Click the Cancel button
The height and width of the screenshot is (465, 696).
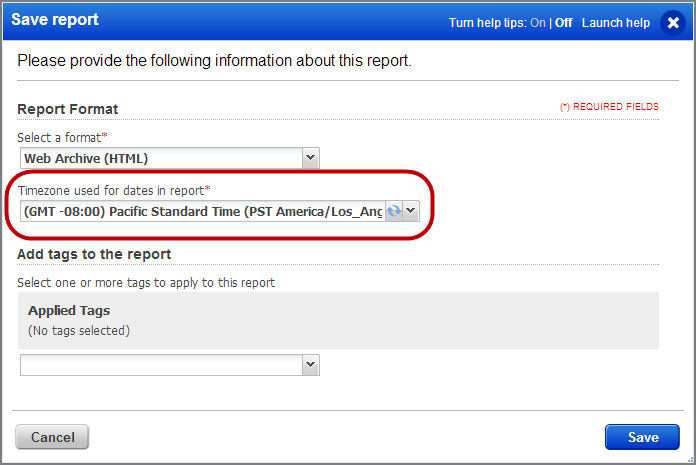pos(52,437)
